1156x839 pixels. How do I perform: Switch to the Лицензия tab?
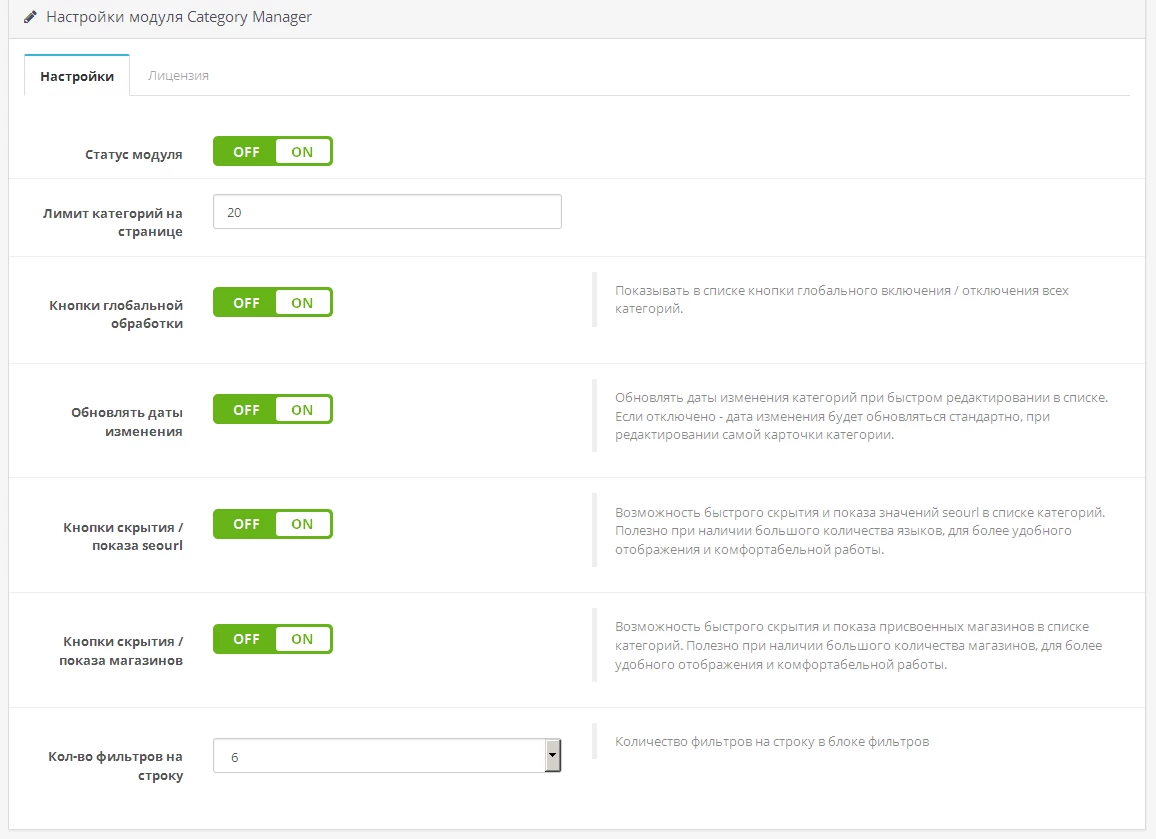[x=178, y=75]
